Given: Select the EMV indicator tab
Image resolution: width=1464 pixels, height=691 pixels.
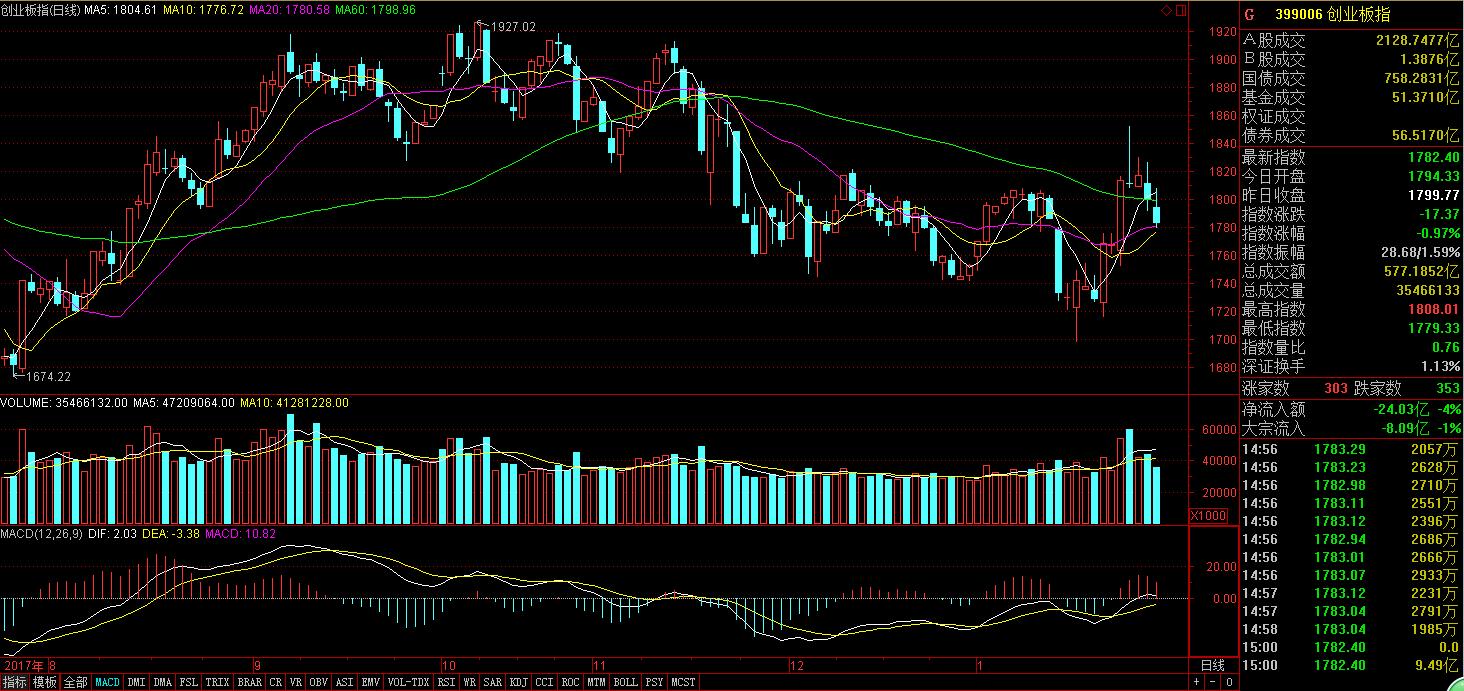Looking at the screenshot, I should pyautogui.click(x=370, y=682).
